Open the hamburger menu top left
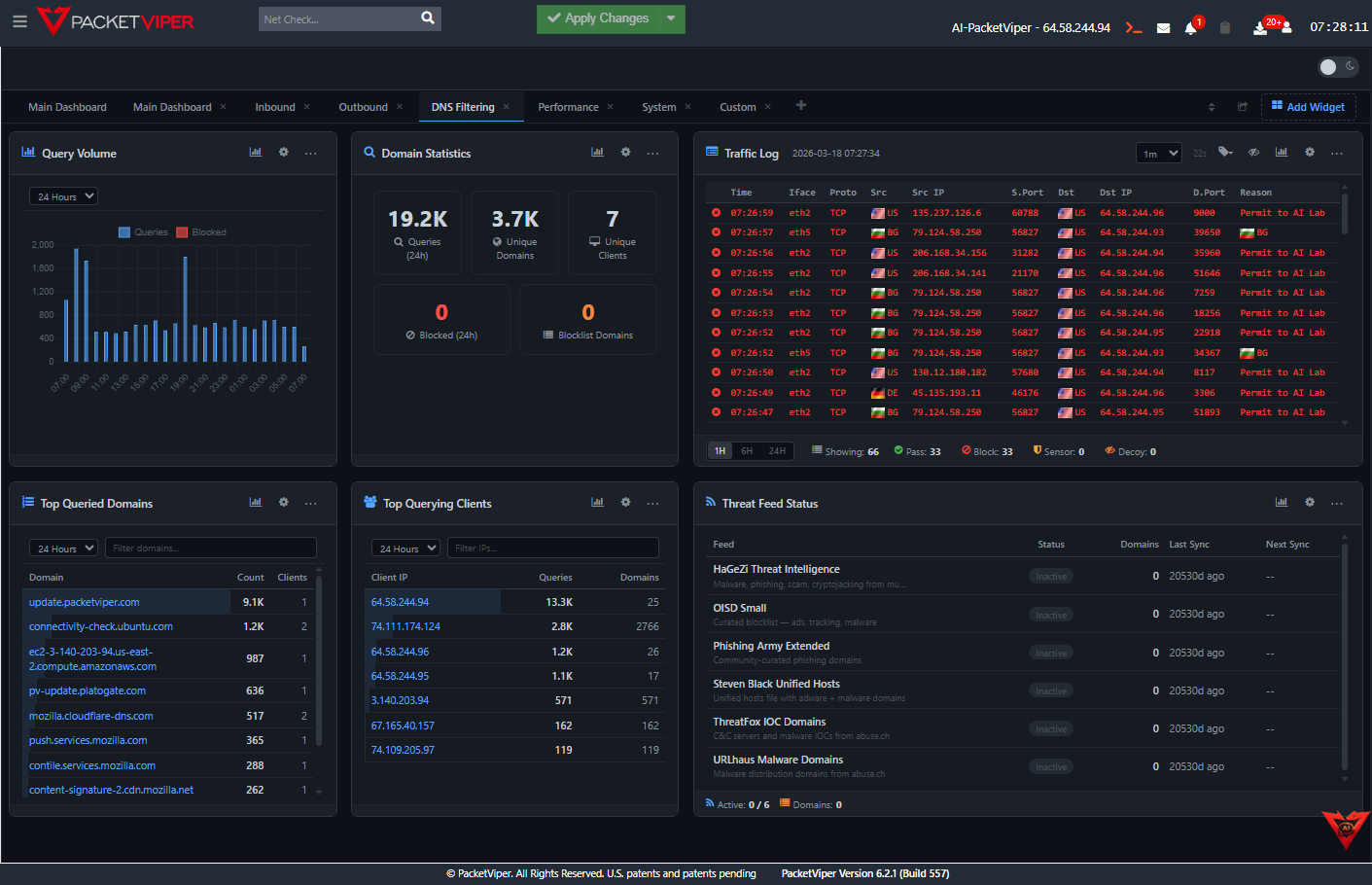1372x885 pixels. point(19,20)
